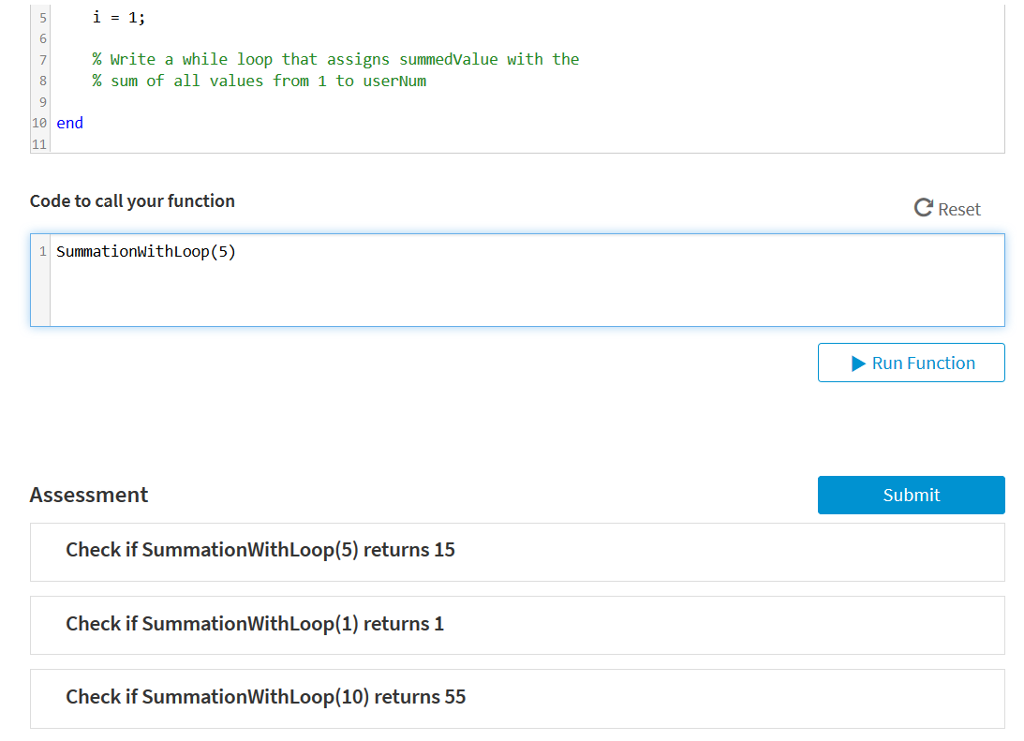Click the Run Function button

[x=911, y=362]
